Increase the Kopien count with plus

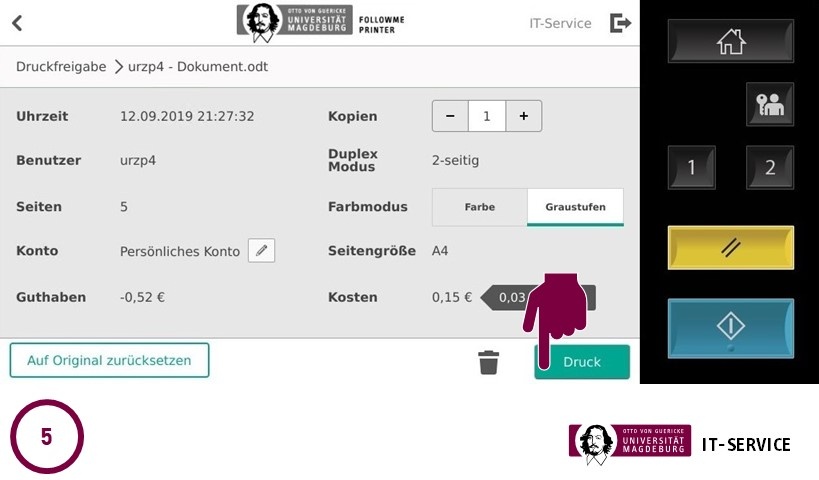(523, 116)
